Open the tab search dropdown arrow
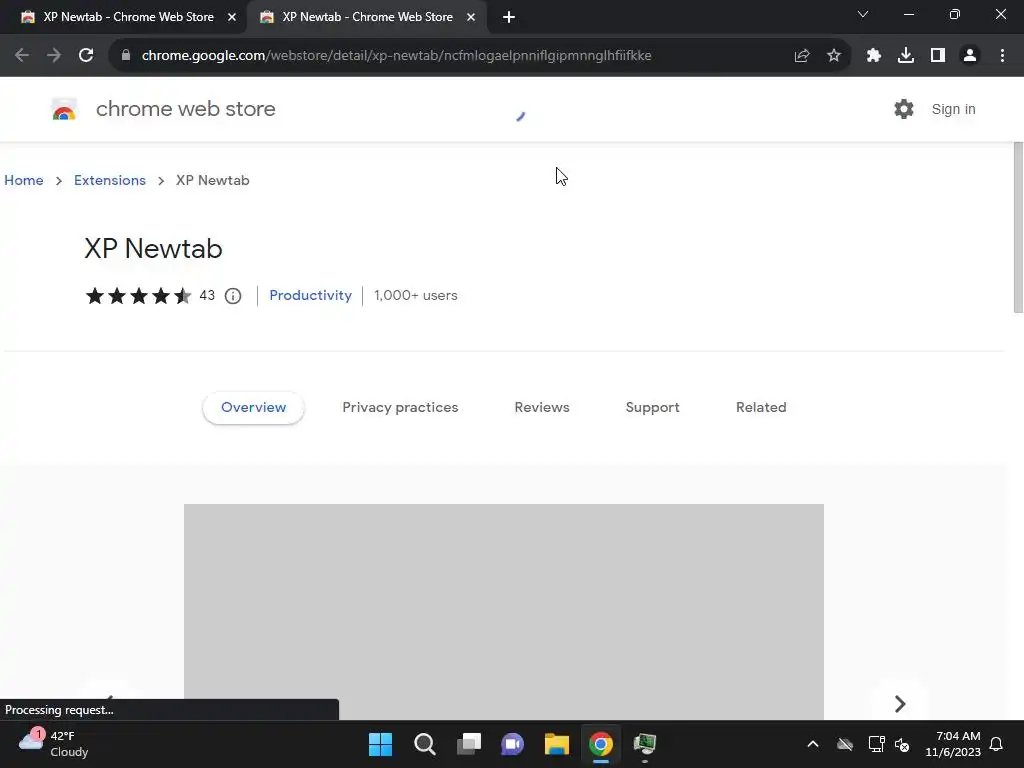This screenshot has width=1024, height=768. (863, 14)
